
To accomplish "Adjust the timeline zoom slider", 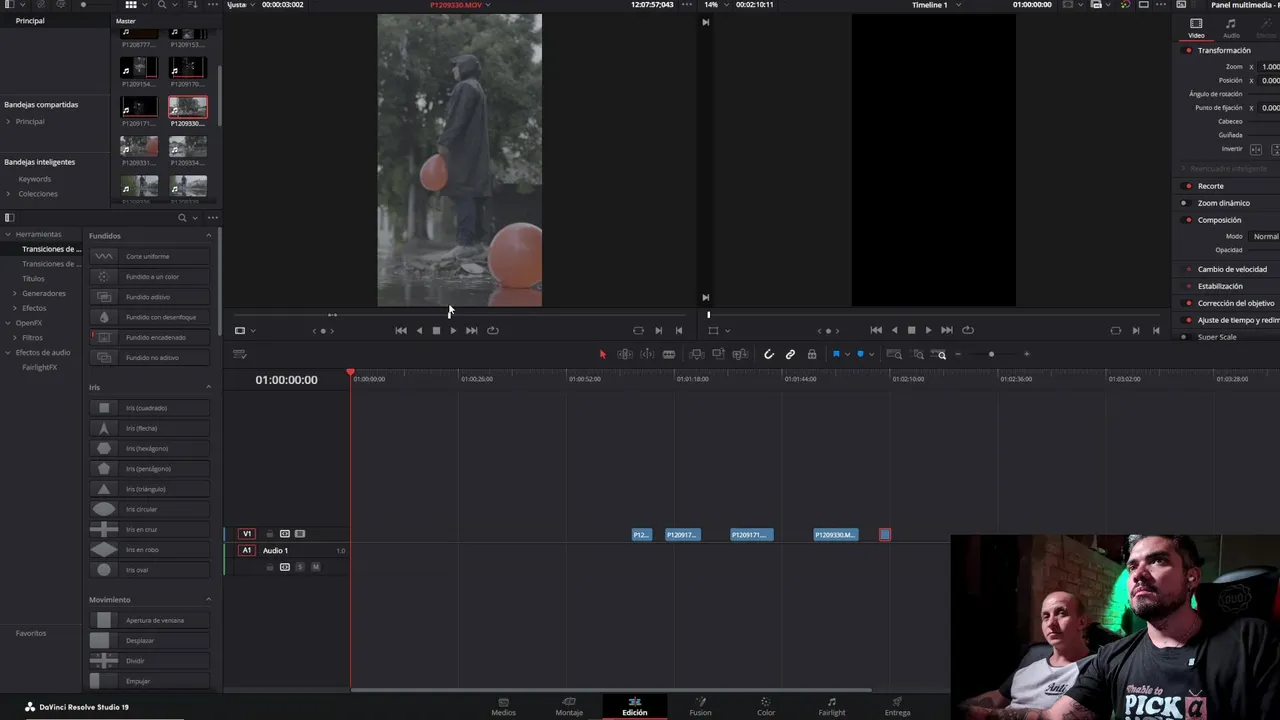I will [x=991, y=354].
